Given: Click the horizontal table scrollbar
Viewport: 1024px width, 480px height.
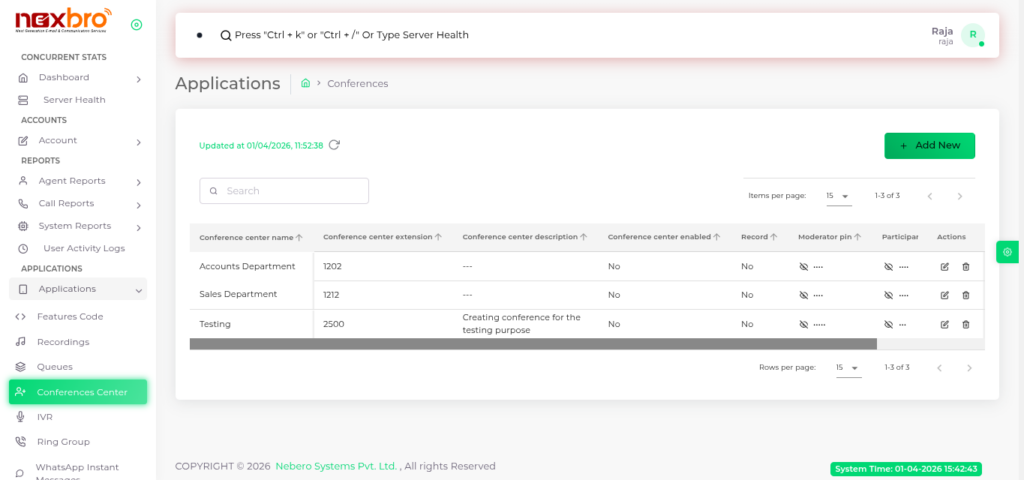Looking at the screenshot, I should [532, 344].
